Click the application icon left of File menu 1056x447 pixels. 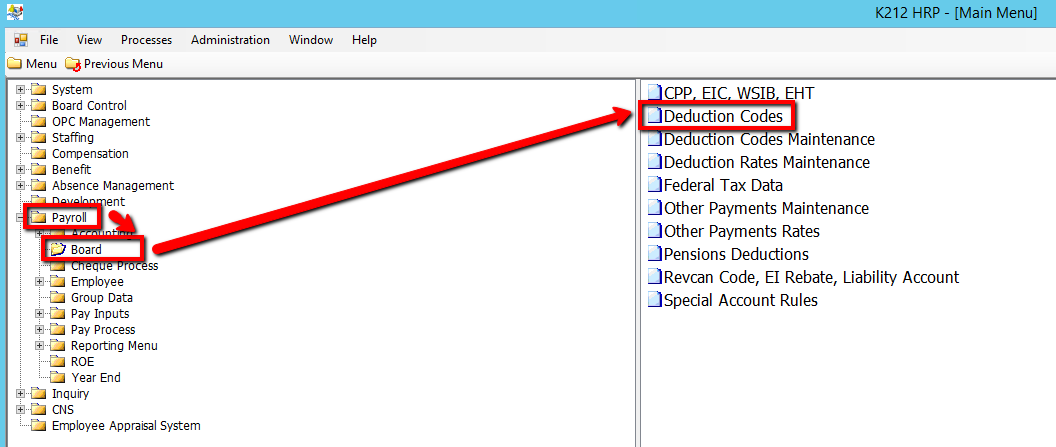click(x=20, y=40)
